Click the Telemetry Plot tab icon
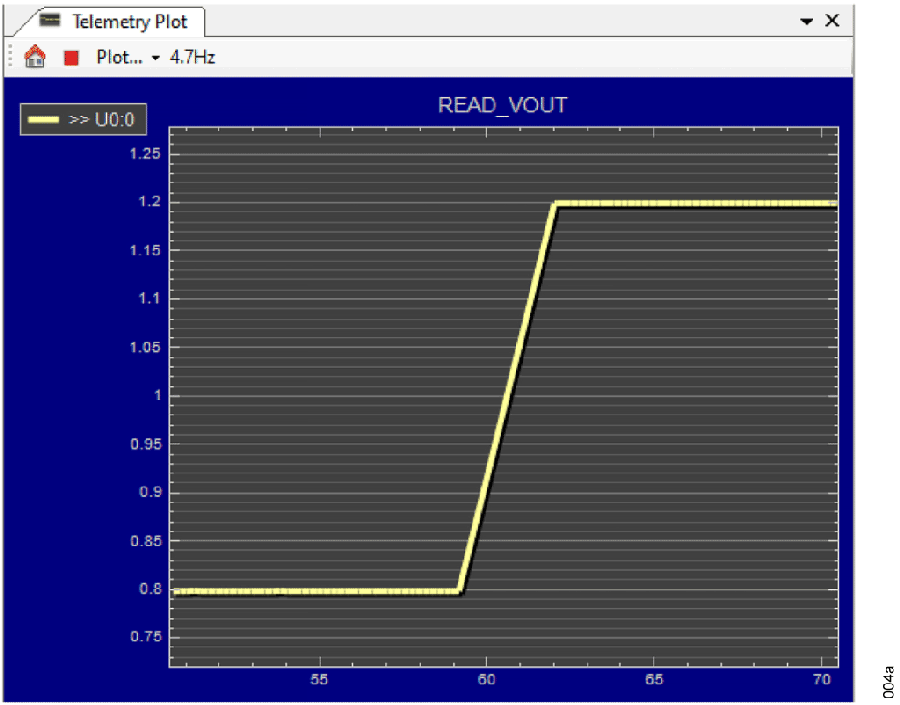 50,21
